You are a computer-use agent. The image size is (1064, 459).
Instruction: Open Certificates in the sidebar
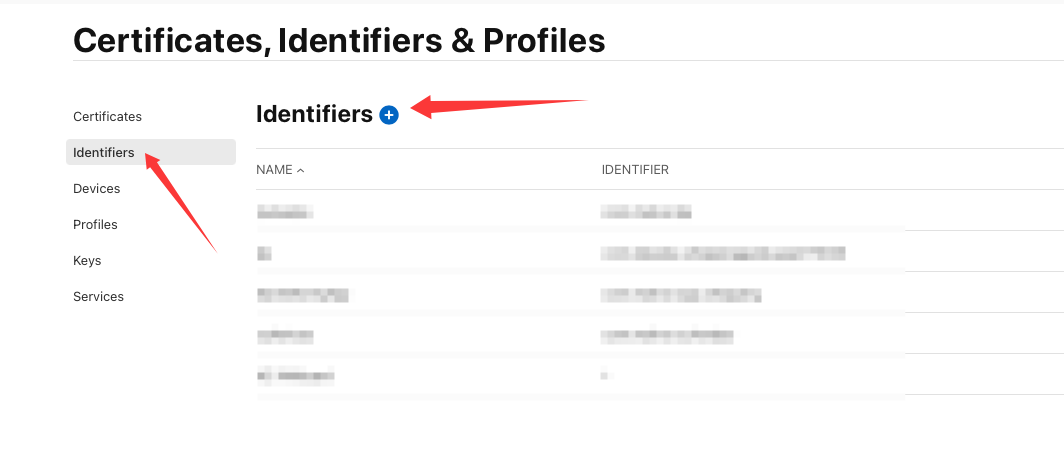pyautogui.click(x=107, y=116)
